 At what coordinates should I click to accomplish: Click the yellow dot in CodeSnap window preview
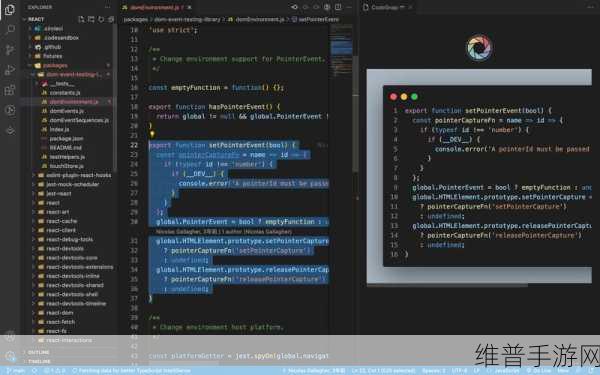pos(404,97)
